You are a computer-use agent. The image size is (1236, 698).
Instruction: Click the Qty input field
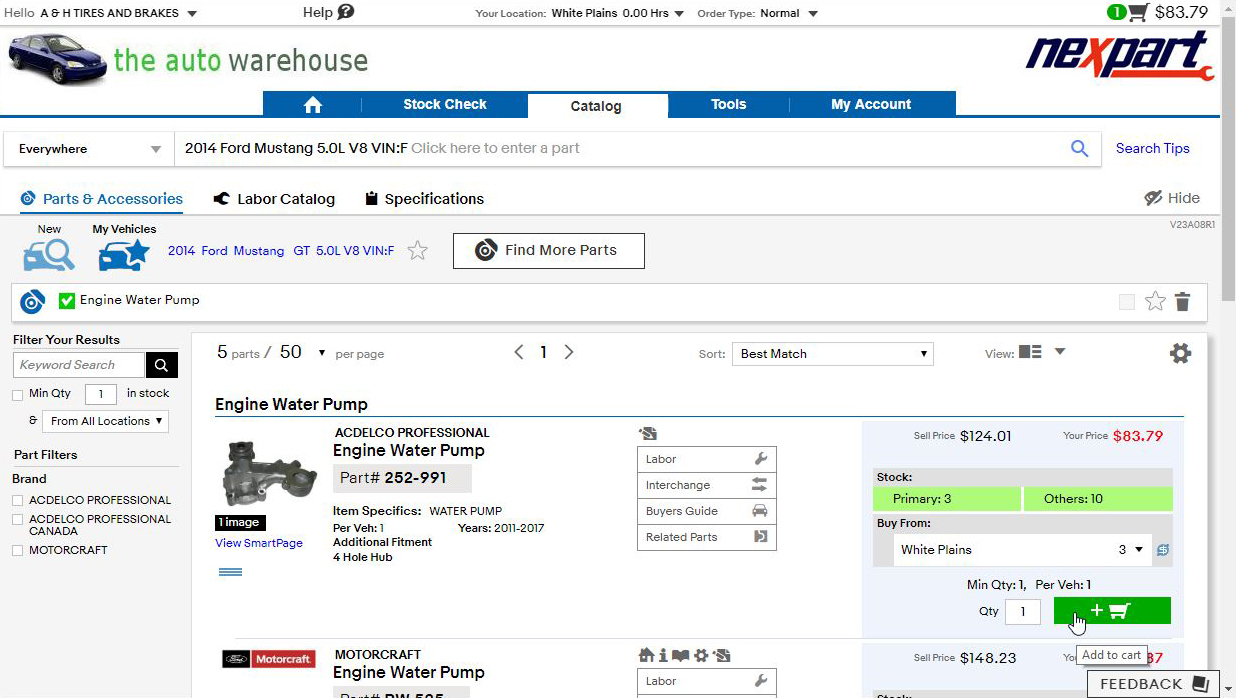[1022, 611]
